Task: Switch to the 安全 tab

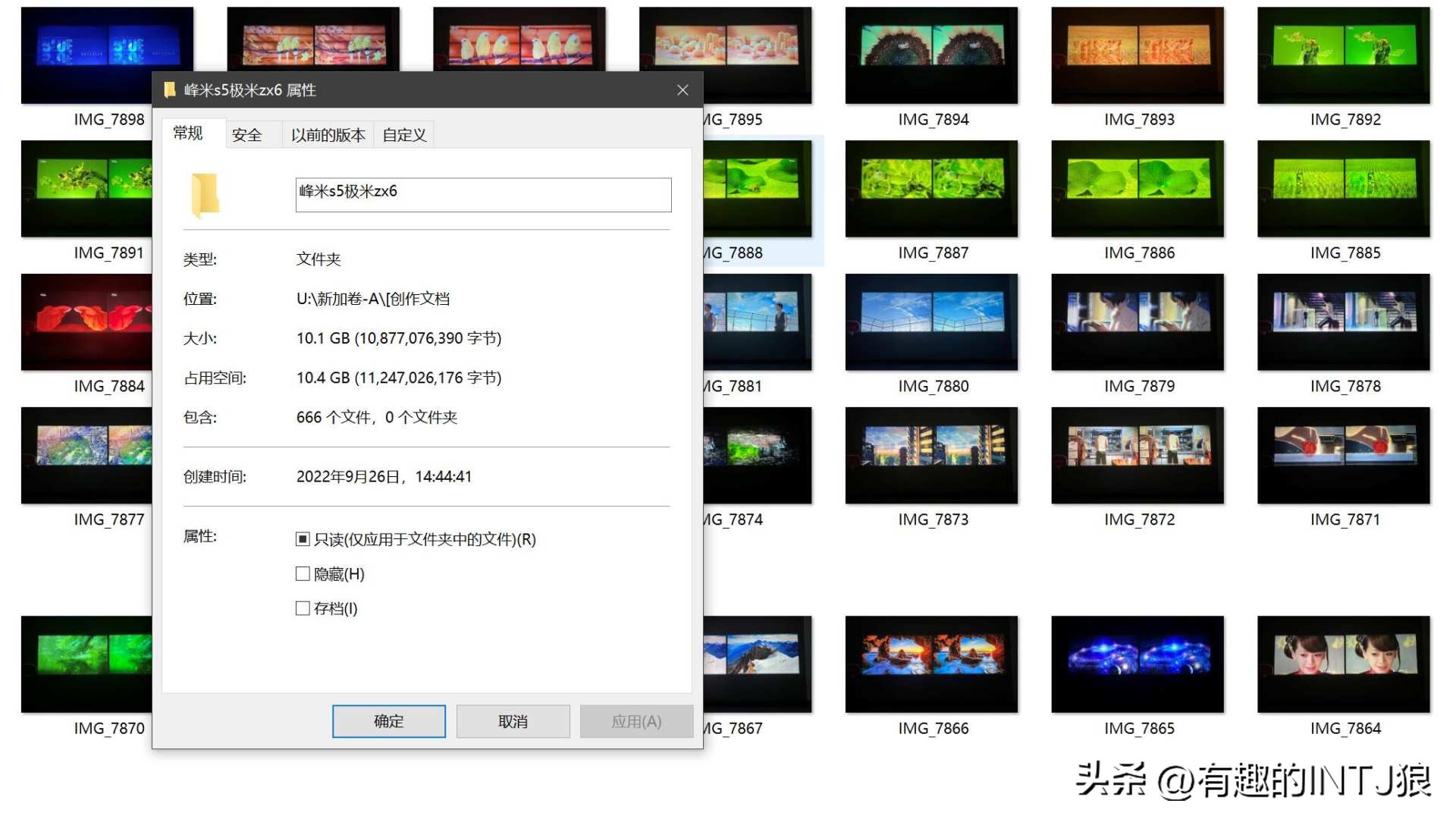Action: tap(249, 135)
